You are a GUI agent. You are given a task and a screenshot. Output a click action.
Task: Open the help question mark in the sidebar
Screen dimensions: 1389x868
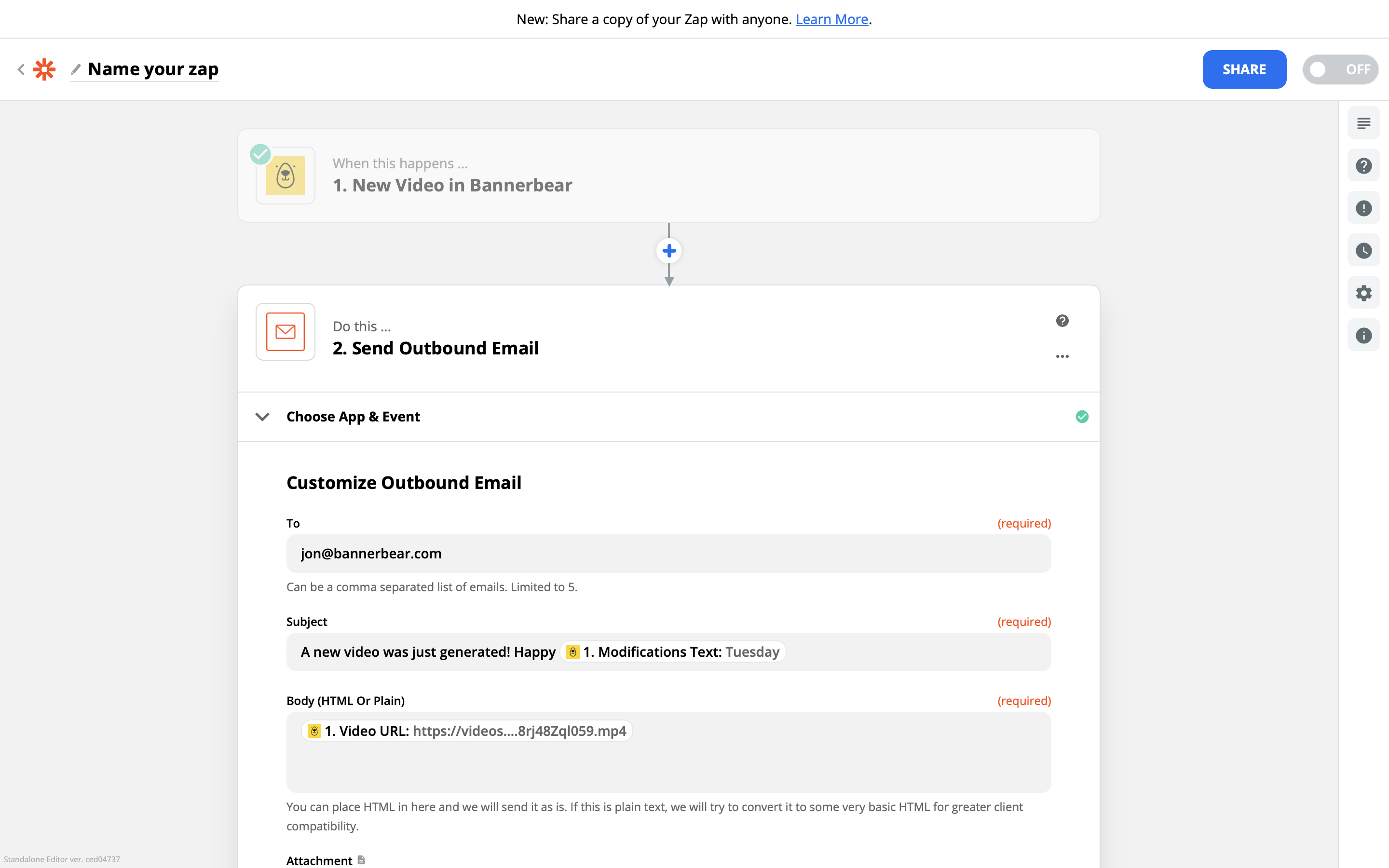pos(1363,166)
